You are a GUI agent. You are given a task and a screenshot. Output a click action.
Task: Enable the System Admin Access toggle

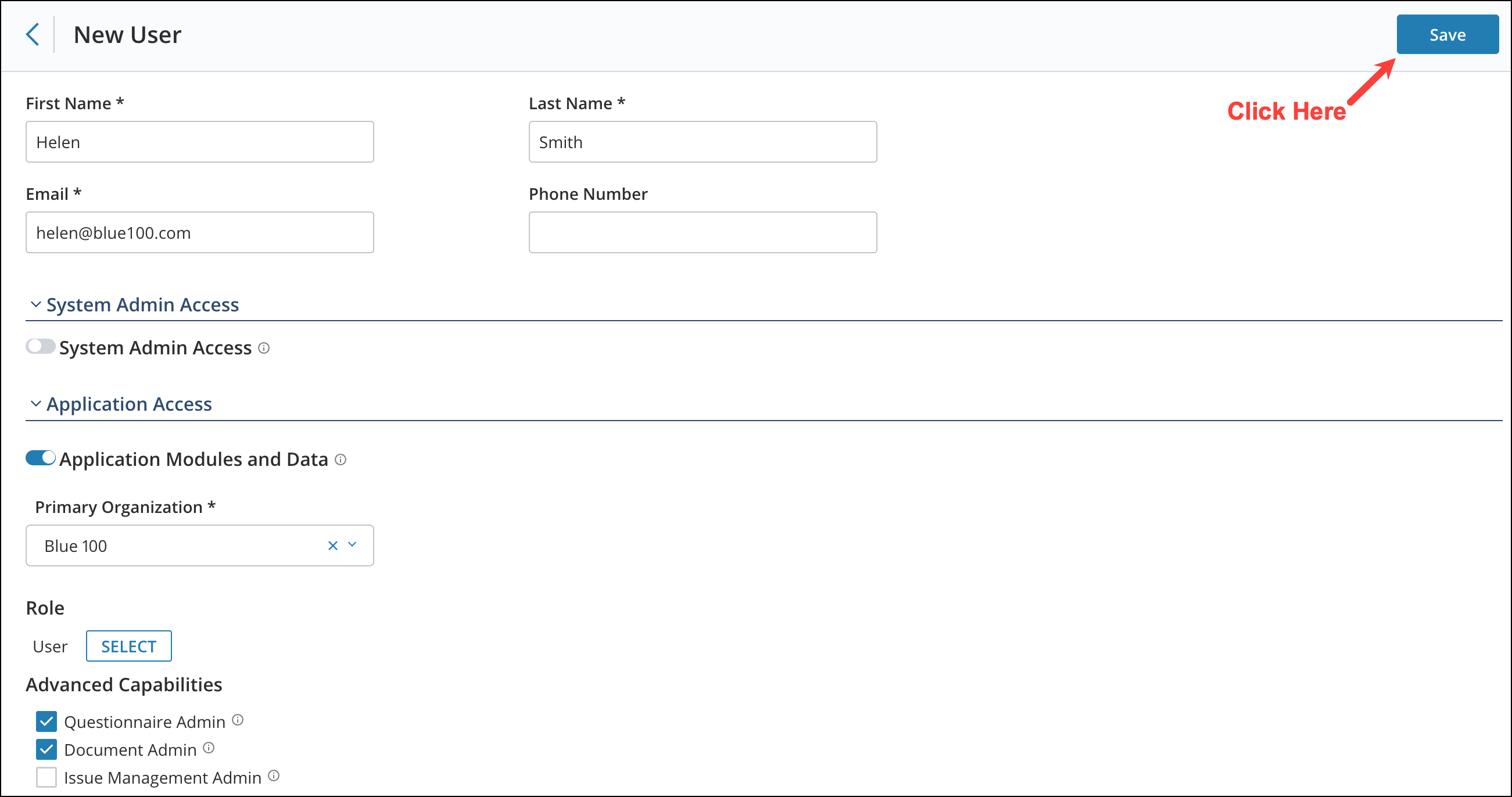pyautogui.click(x=40, y=347)
